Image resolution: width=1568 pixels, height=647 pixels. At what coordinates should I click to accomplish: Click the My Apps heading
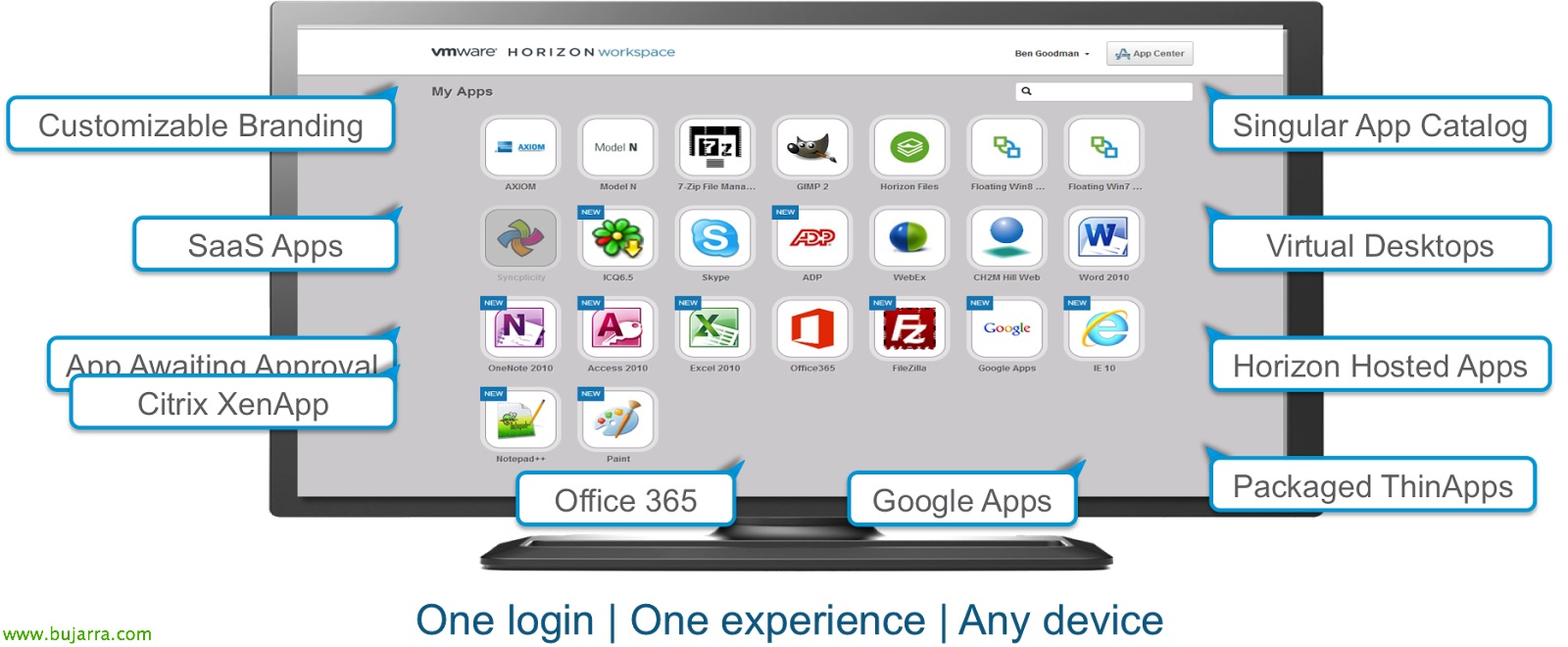(x=463, y=91)
